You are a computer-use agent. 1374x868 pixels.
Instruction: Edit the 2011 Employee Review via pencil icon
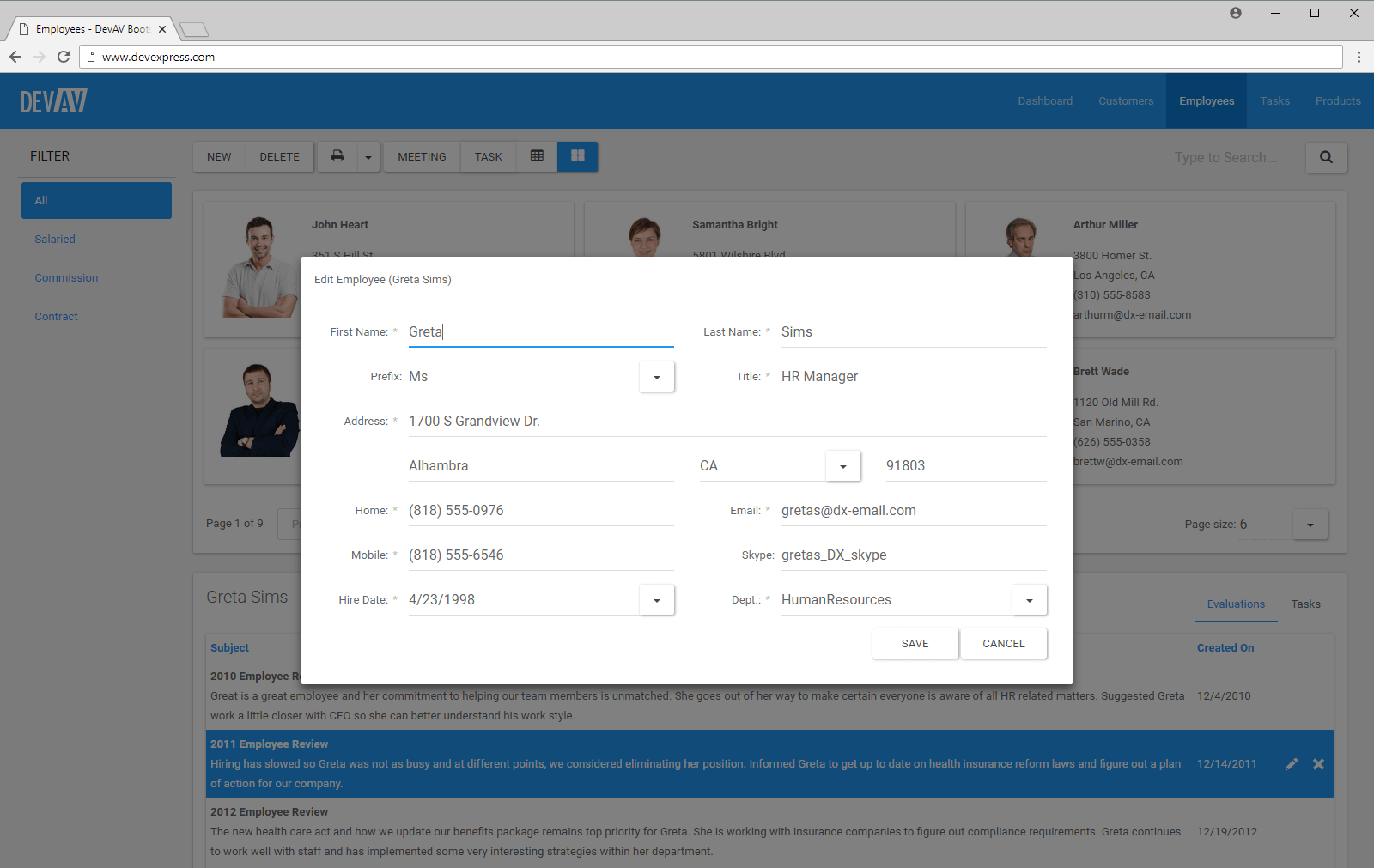pyautogui.click(x=1292, y=763)
